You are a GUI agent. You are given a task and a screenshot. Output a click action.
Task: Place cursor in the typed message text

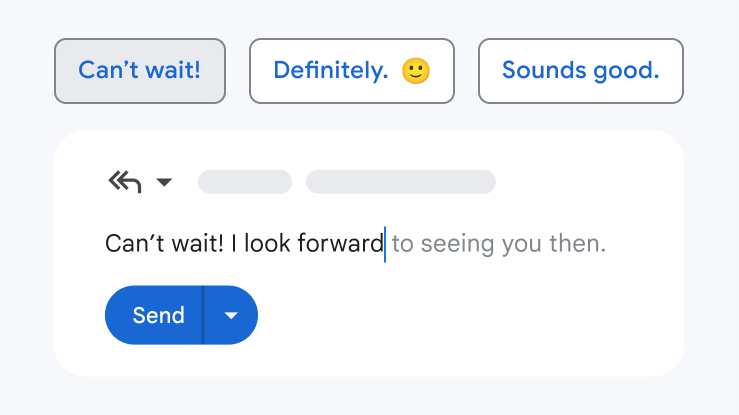coord(244,244)
